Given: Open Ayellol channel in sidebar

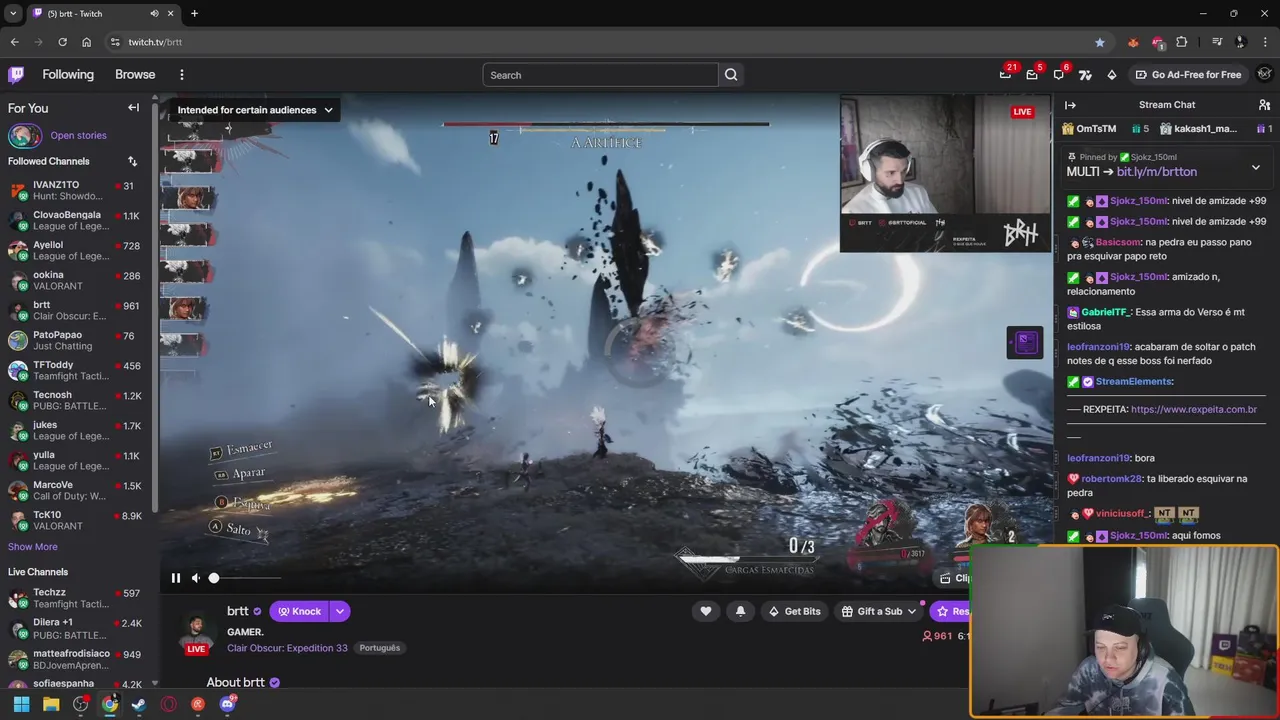Looking at the screenshot, I should tap(76, 250).
